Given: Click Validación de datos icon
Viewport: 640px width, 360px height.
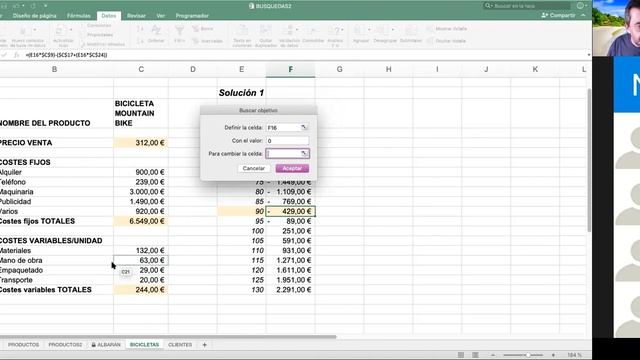Looking at the screenshot, I should click(288, 31).
